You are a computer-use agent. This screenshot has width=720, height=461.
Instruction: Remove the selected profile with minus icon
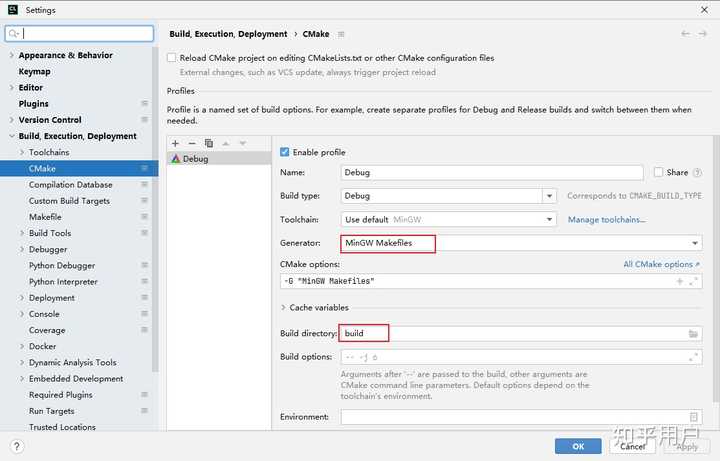pos(192,144)
